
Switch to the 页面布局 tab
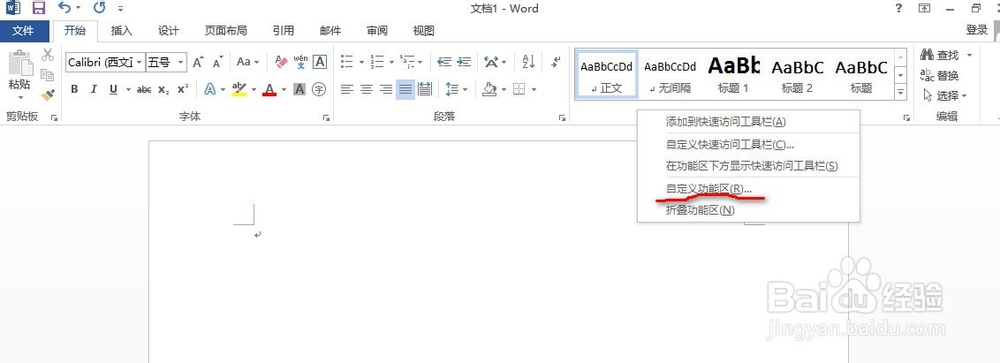pos(226,31)
